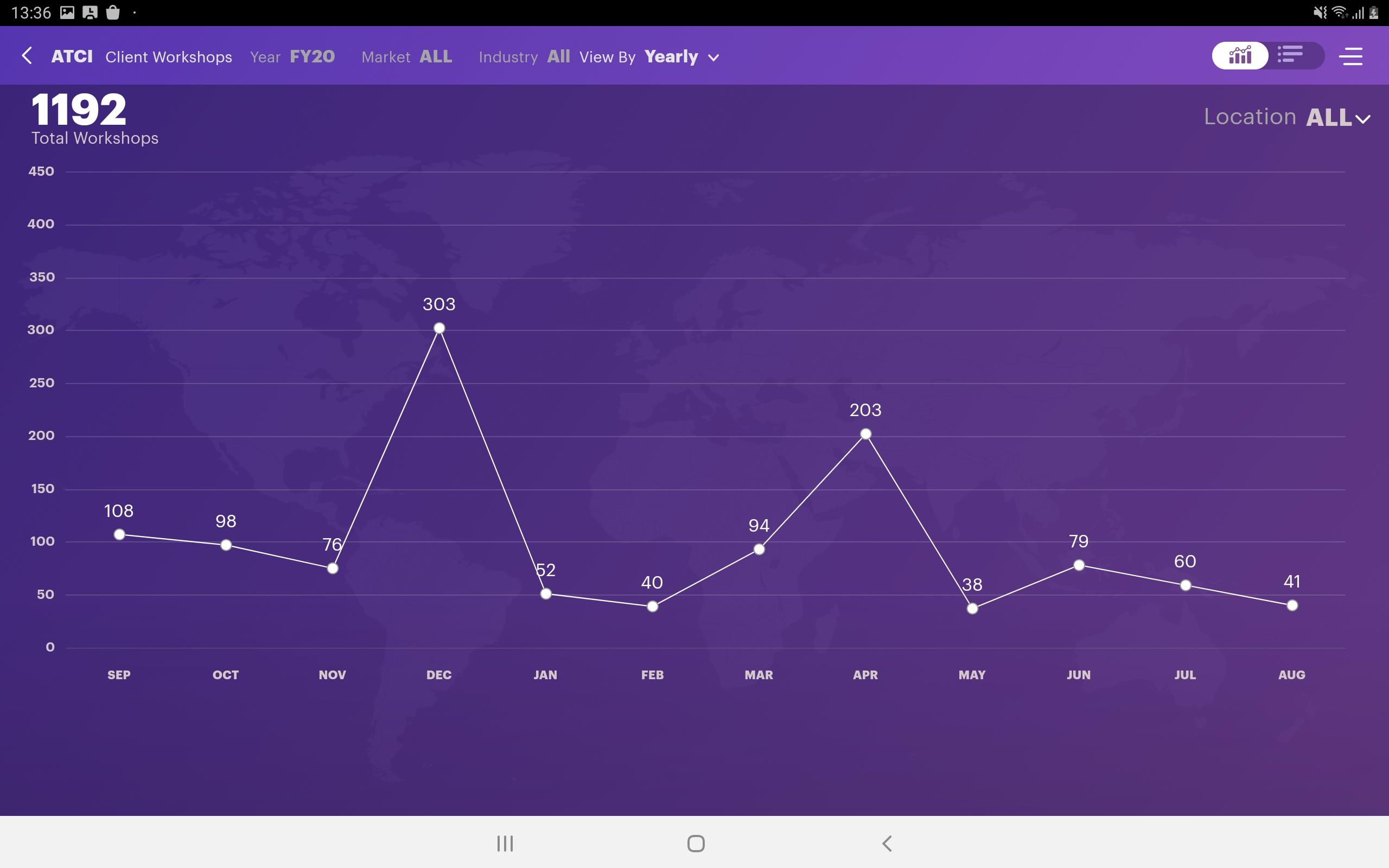Tap the 300 y-axis label
This screenshot has width=1389, height=868.
pos(41,329)
